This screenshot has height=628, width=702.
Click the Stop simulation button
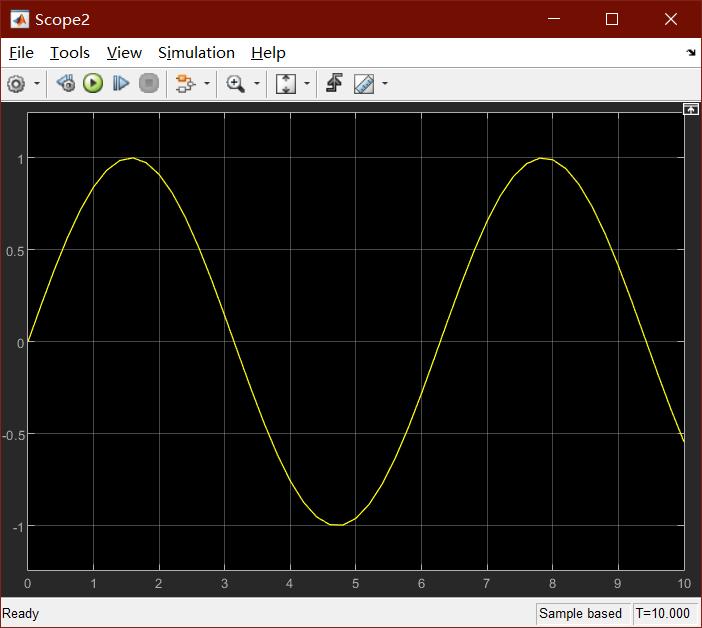tap(149, 84)
